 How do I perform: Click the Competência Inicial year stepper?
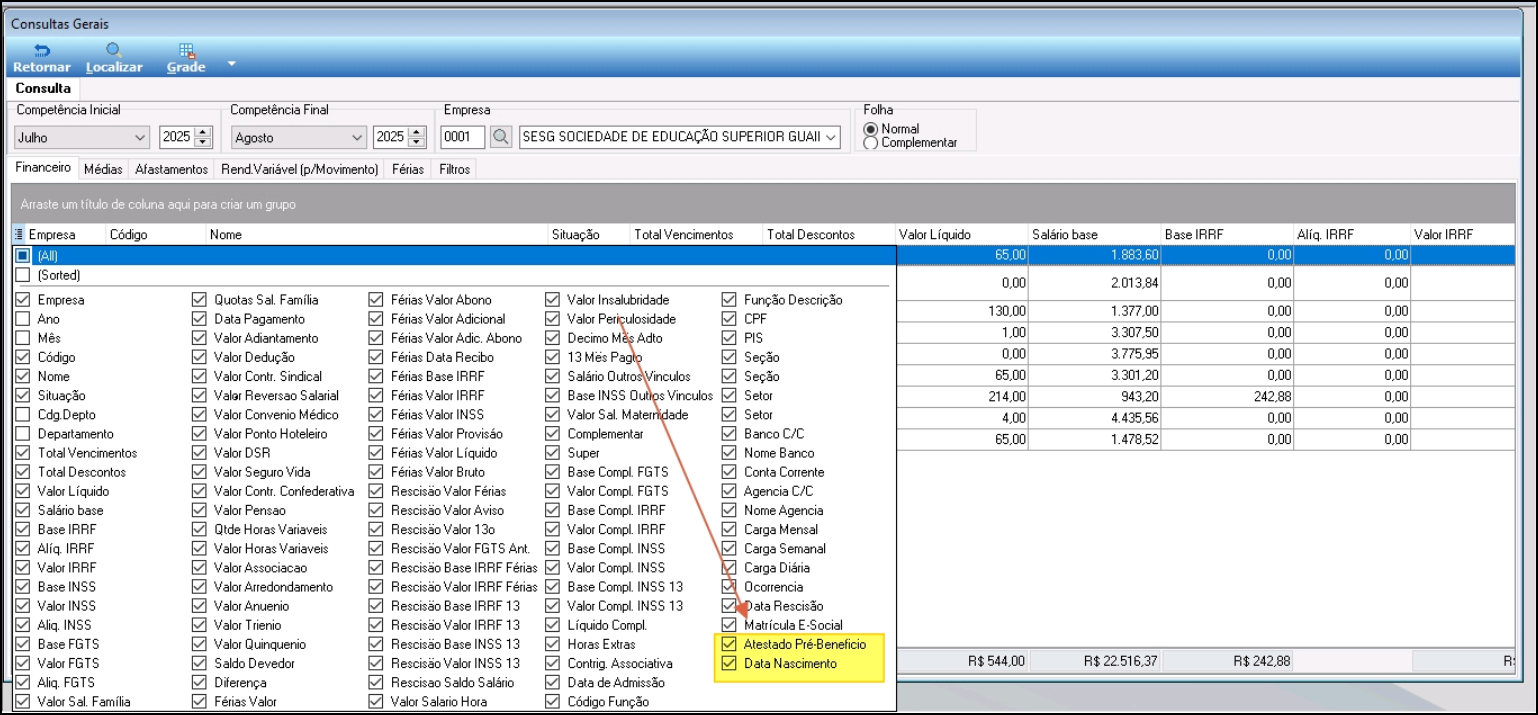click(203, 137)
